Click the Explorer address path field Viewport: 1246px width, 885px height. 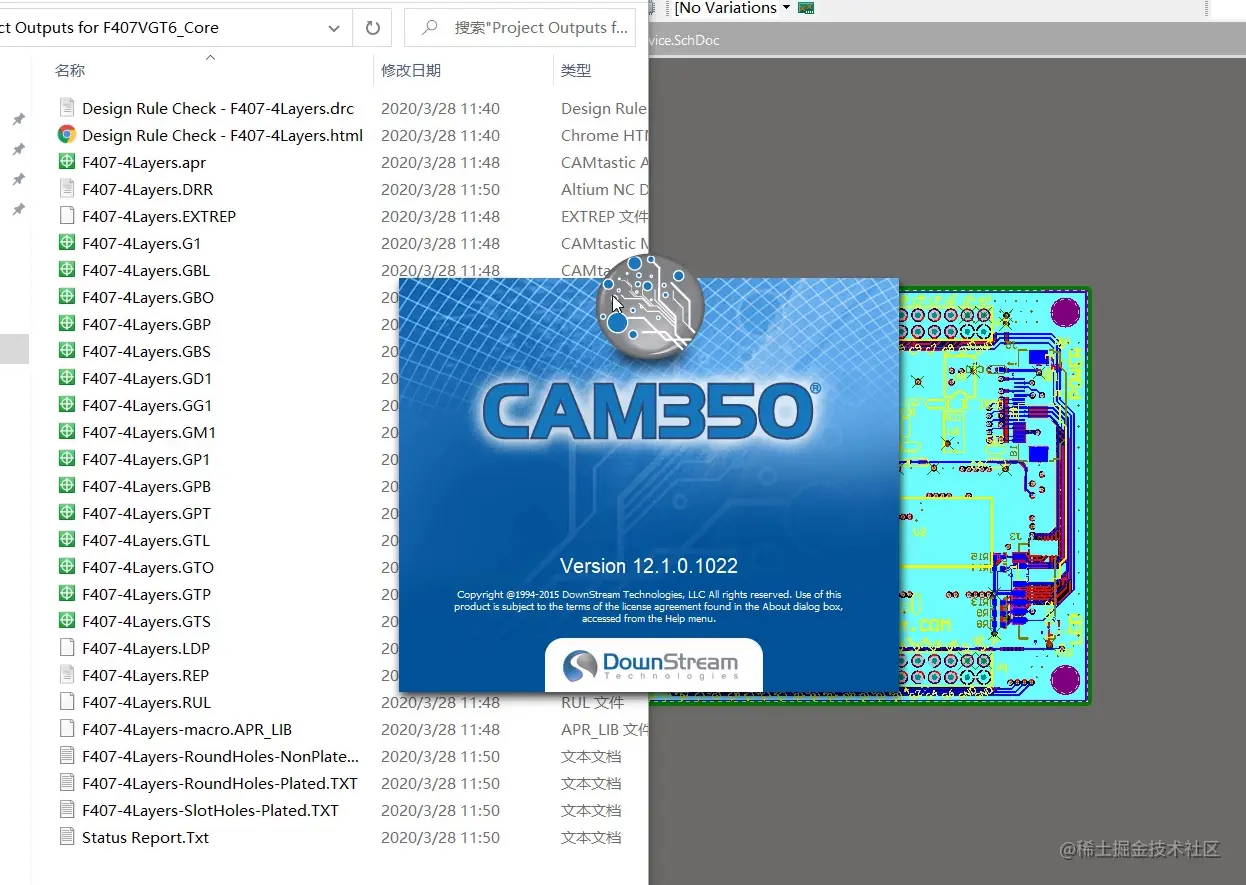(x=160, y=28)
